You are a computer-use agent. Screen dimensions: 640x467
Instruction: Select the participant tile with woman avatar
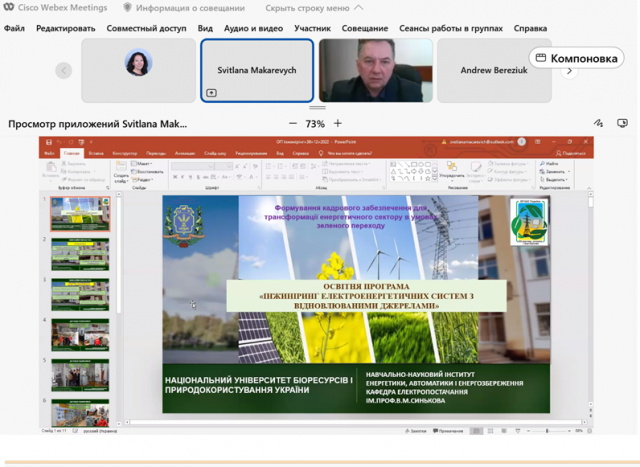(x=138, y=70)
